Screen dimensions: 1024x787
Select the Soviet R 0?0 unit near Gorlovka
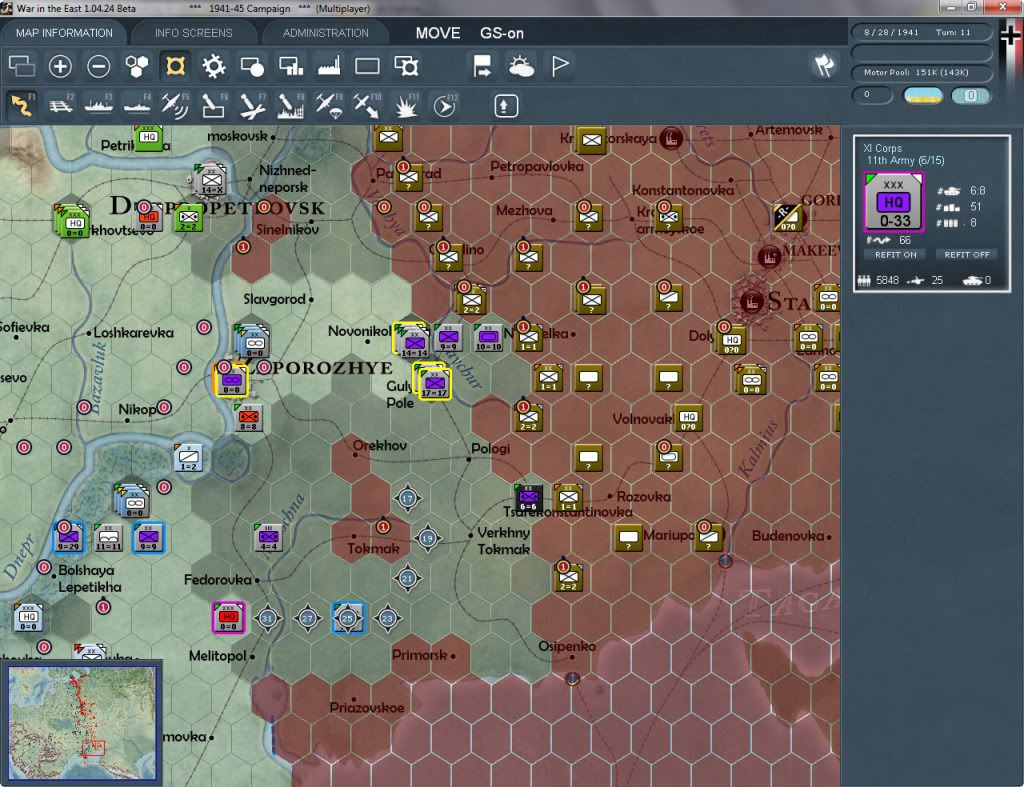[788, 218]
